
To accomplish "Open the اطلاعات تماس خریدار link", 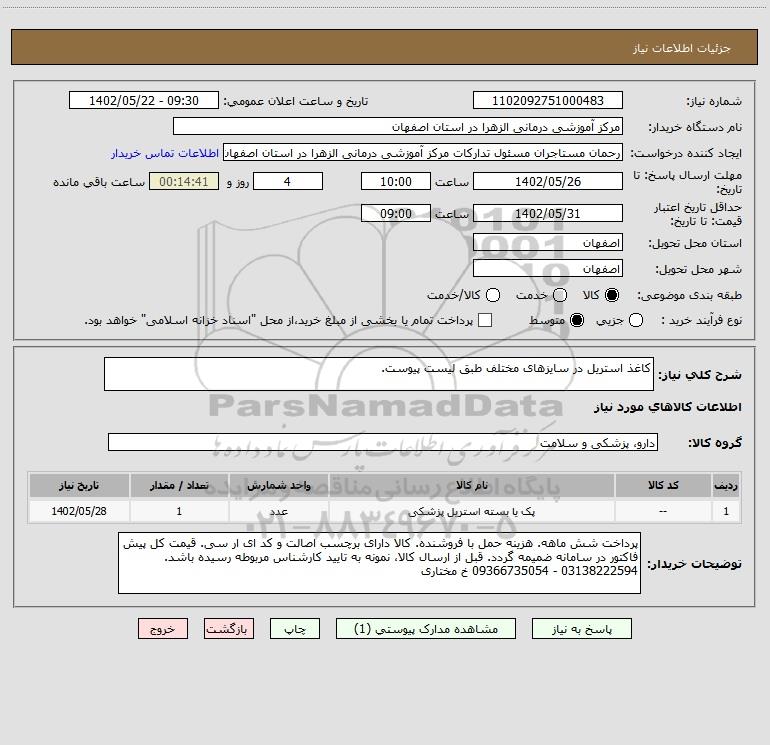I will (x=165, y=153).
